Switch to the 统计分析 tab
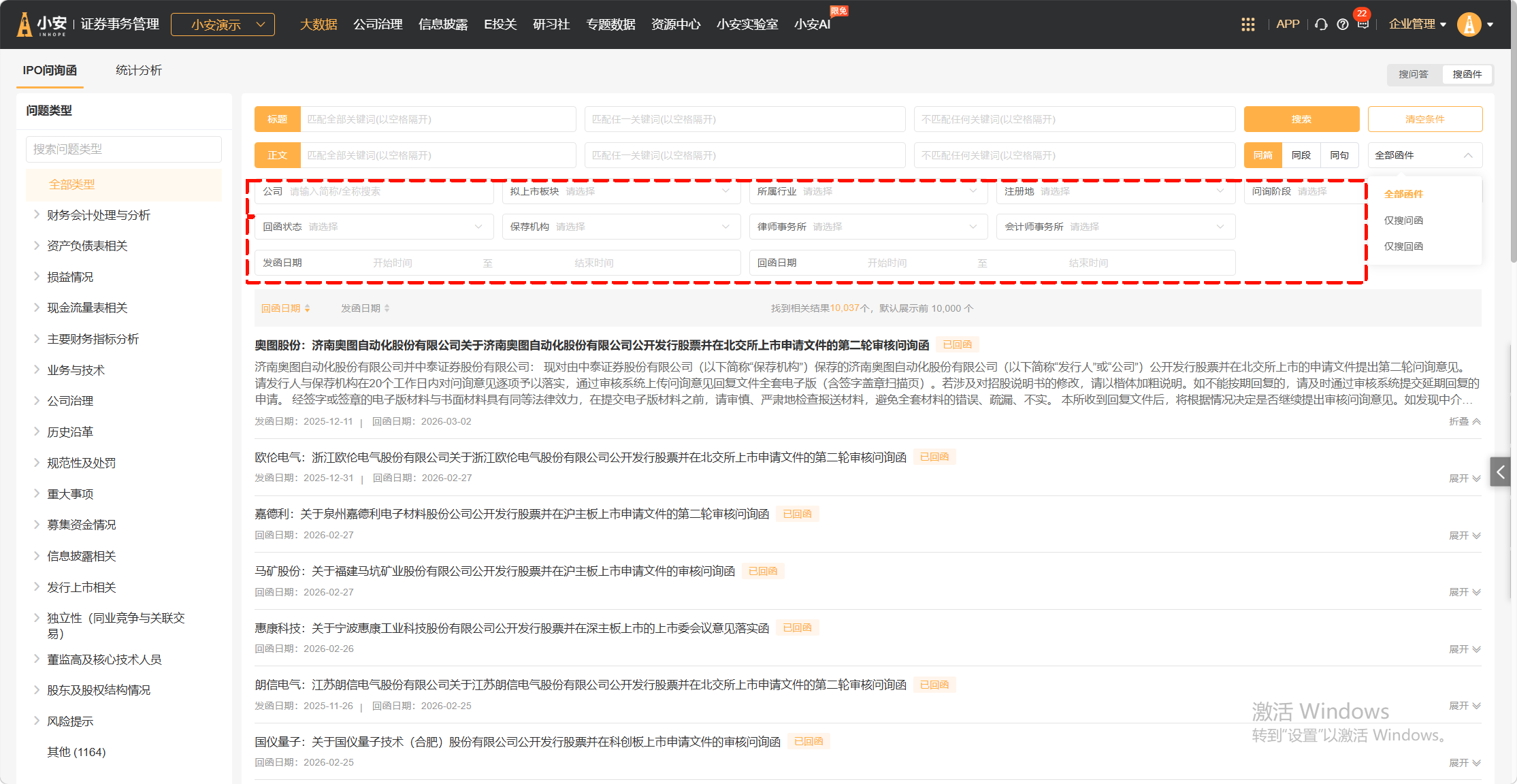 (138, 70)
